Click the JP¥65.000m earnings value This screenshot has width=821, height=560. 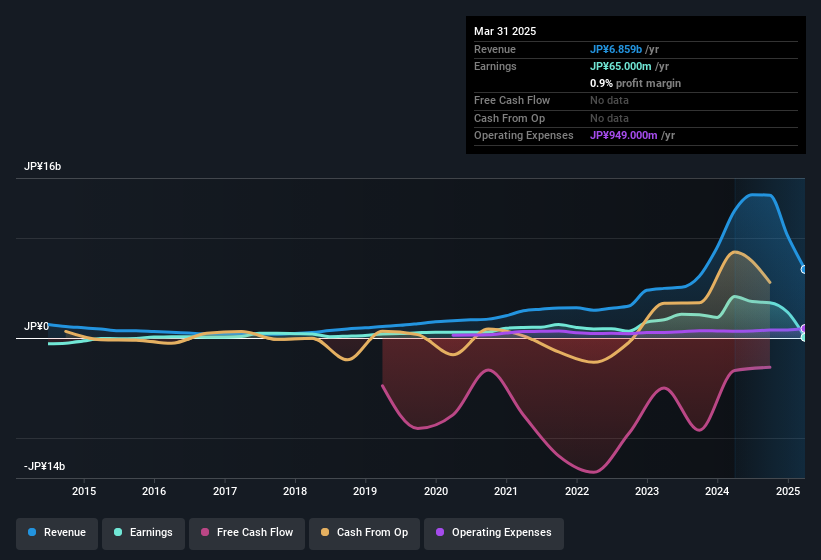click(620, 66)
